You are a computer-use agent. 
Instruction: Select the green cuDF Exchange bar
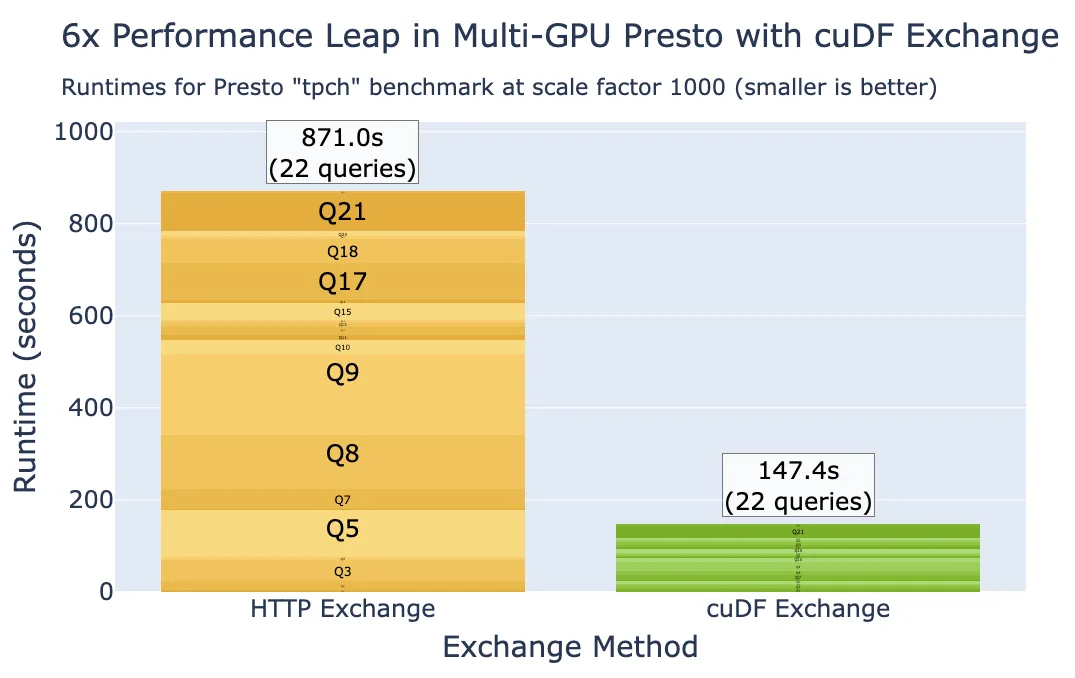point(798,558)
